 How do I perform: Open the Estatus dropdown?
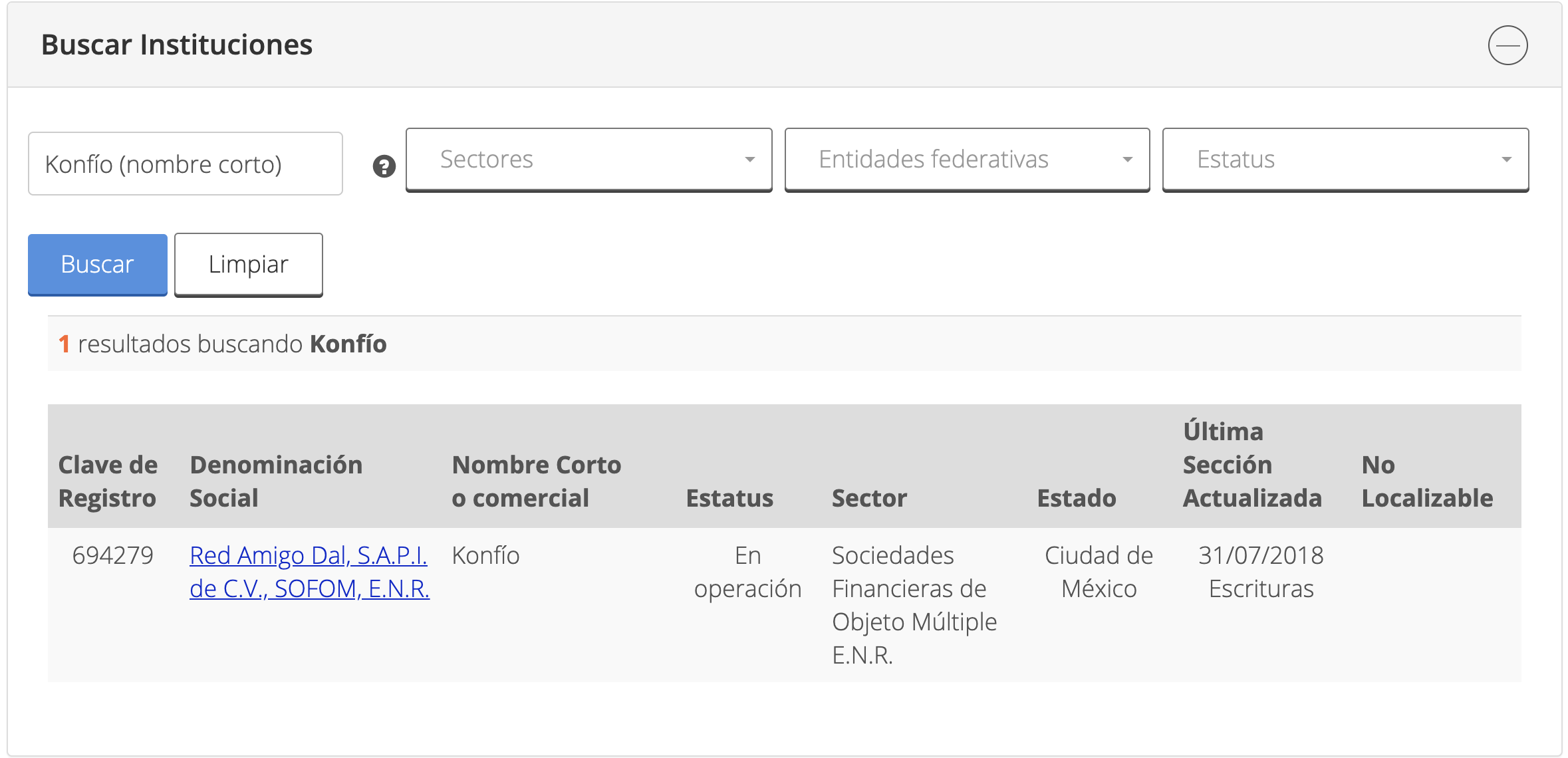1345,160
